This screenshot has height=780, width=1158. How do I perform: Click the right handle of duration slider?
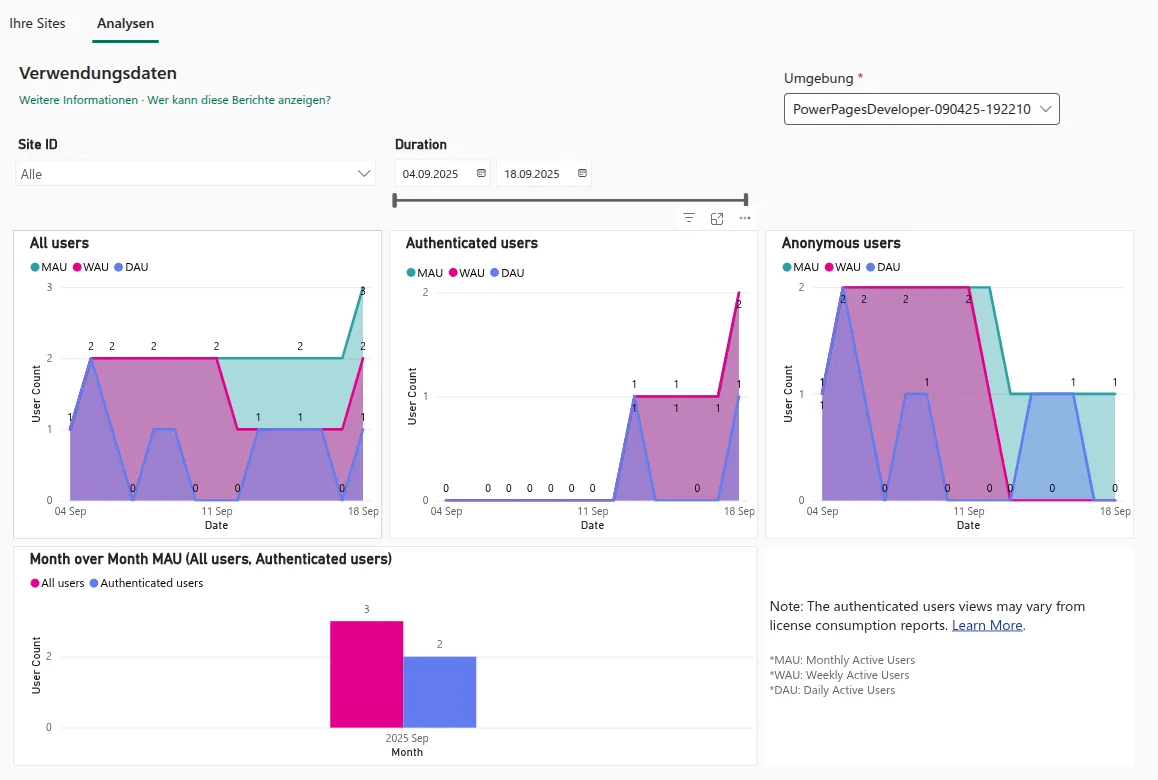coord(746,199)
